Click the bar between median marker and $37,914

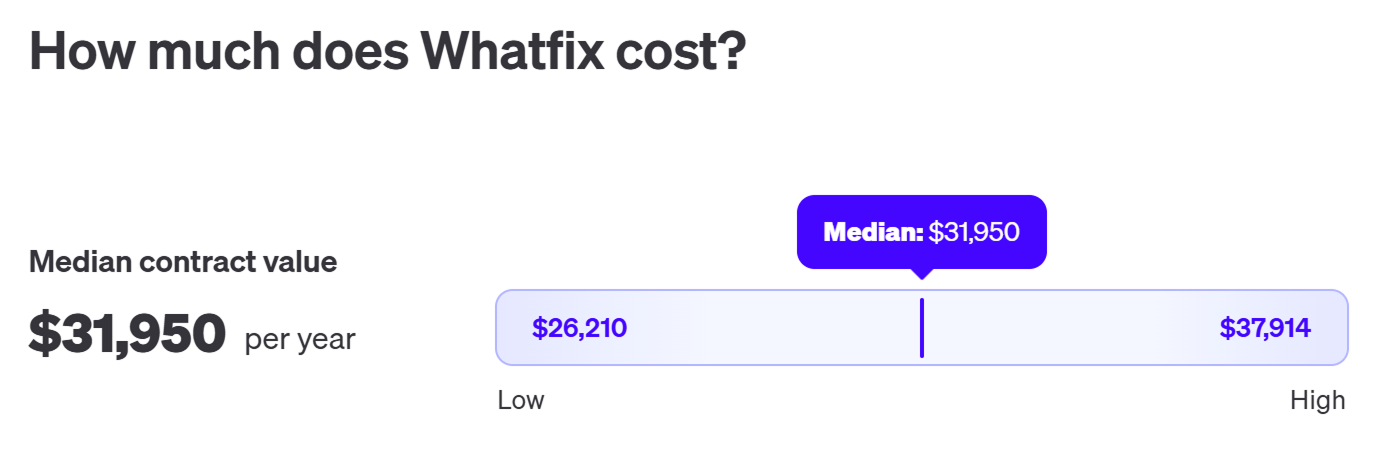[1071, 328]
